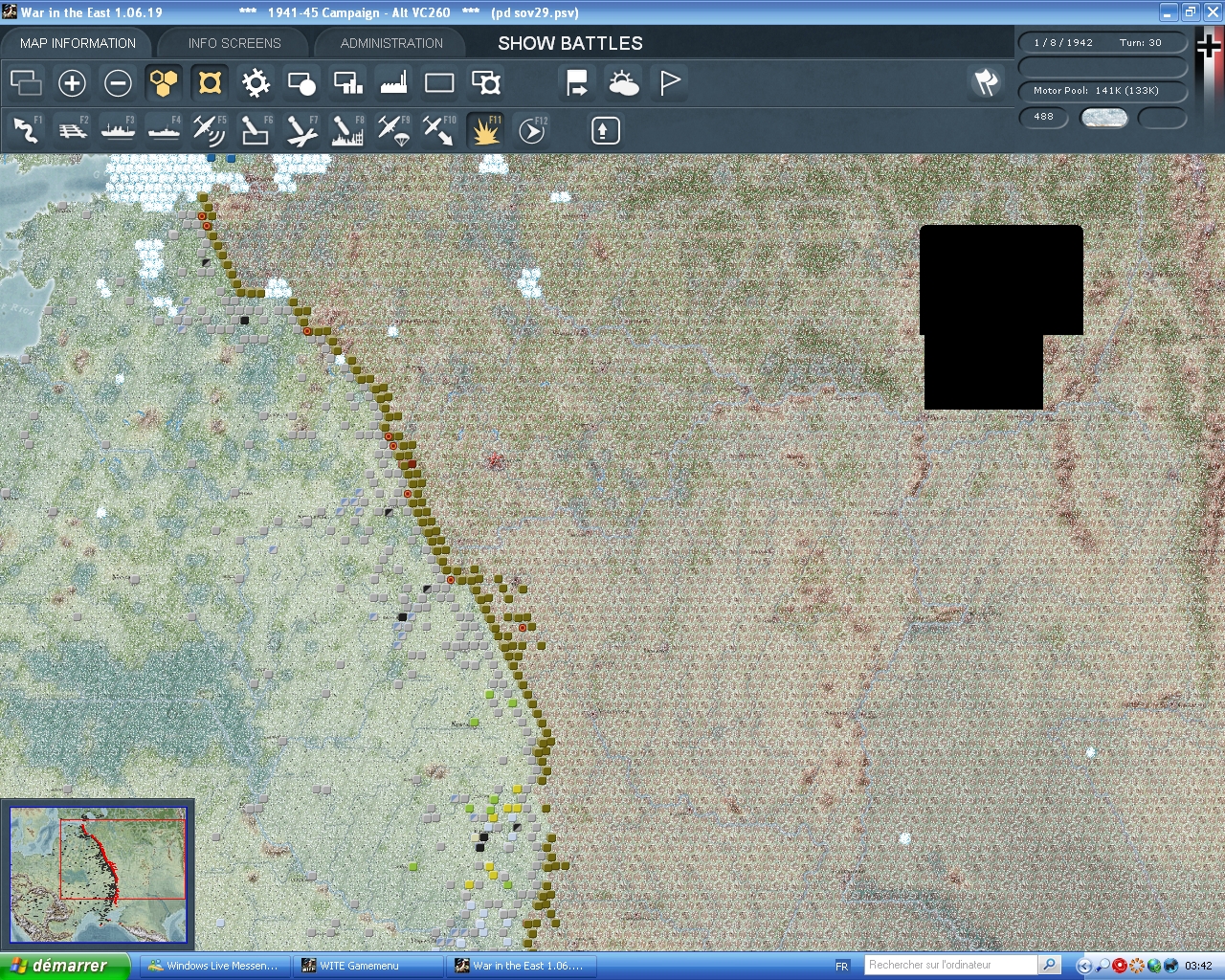Click the F12 AI execution icon
Screen dimensions: 1225x980
click(532, 130)
